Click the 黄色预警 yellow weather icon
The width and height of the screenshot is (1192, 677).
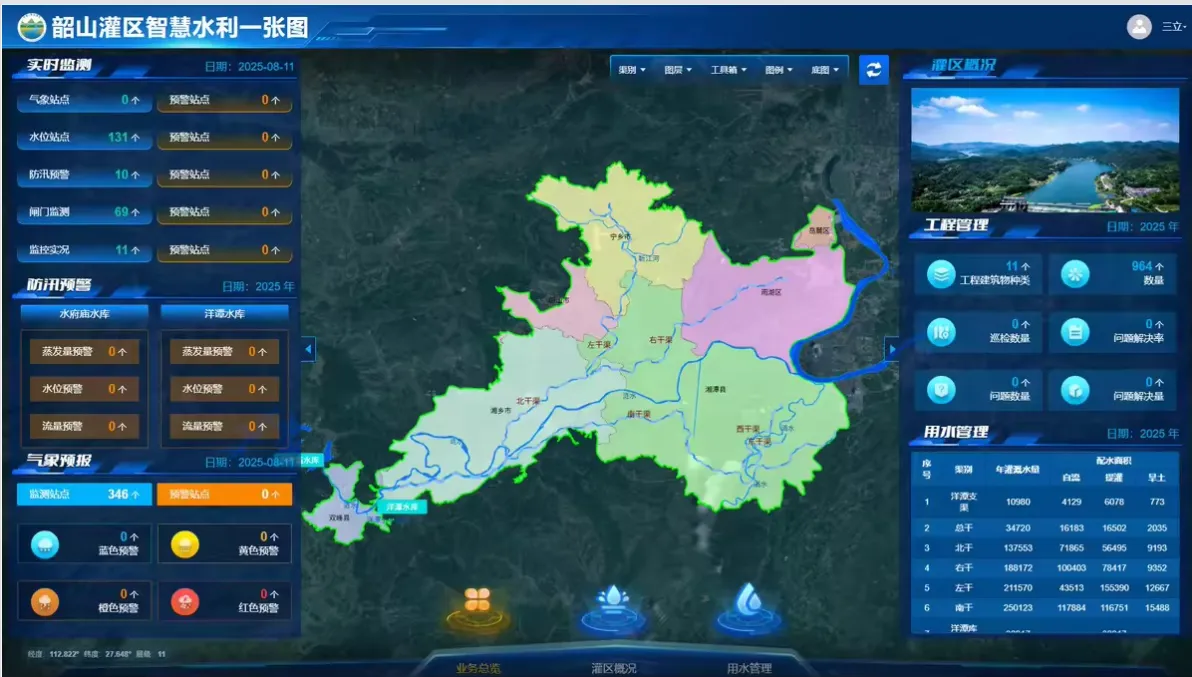tap(185, 544)
